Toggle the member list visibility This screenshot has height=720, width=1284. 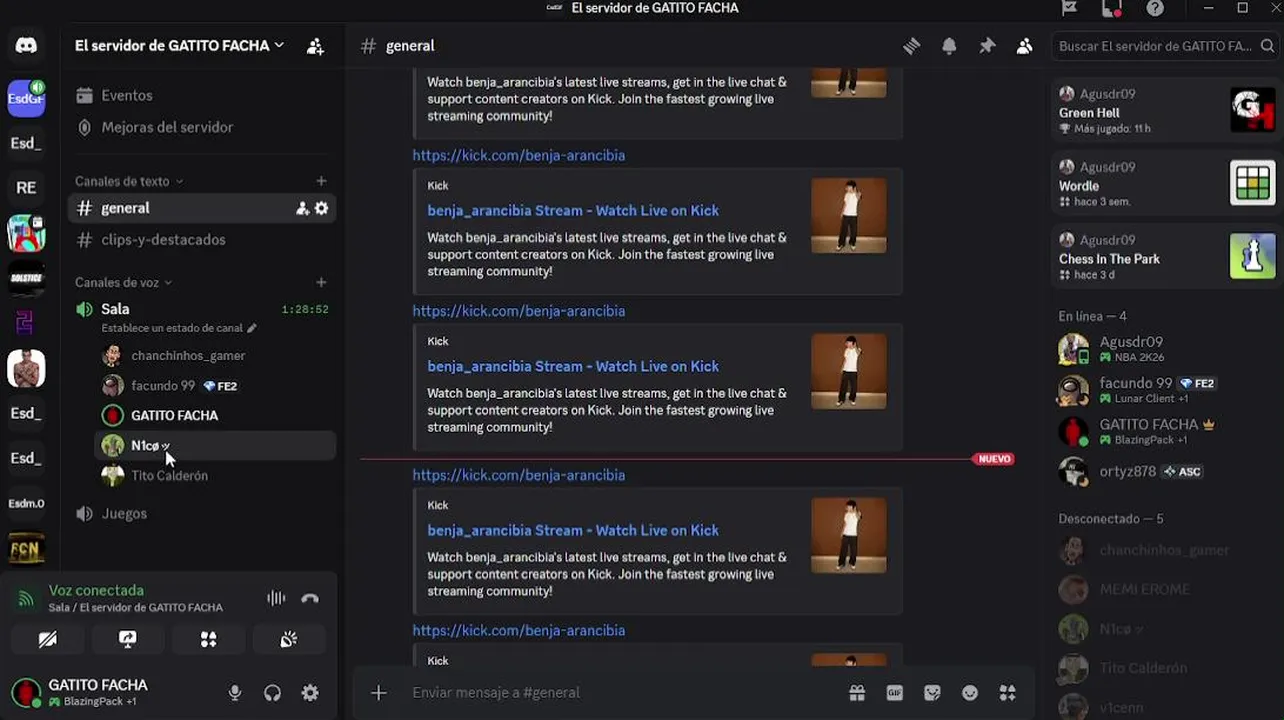coord(1024,46)
